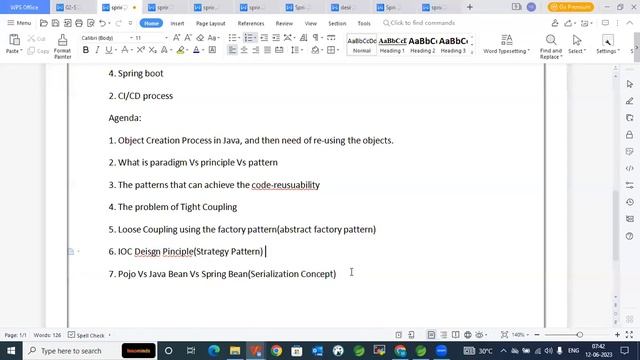640x360 pixels.
Task: Apply the Heading 1 style
Action: point(392,45)
